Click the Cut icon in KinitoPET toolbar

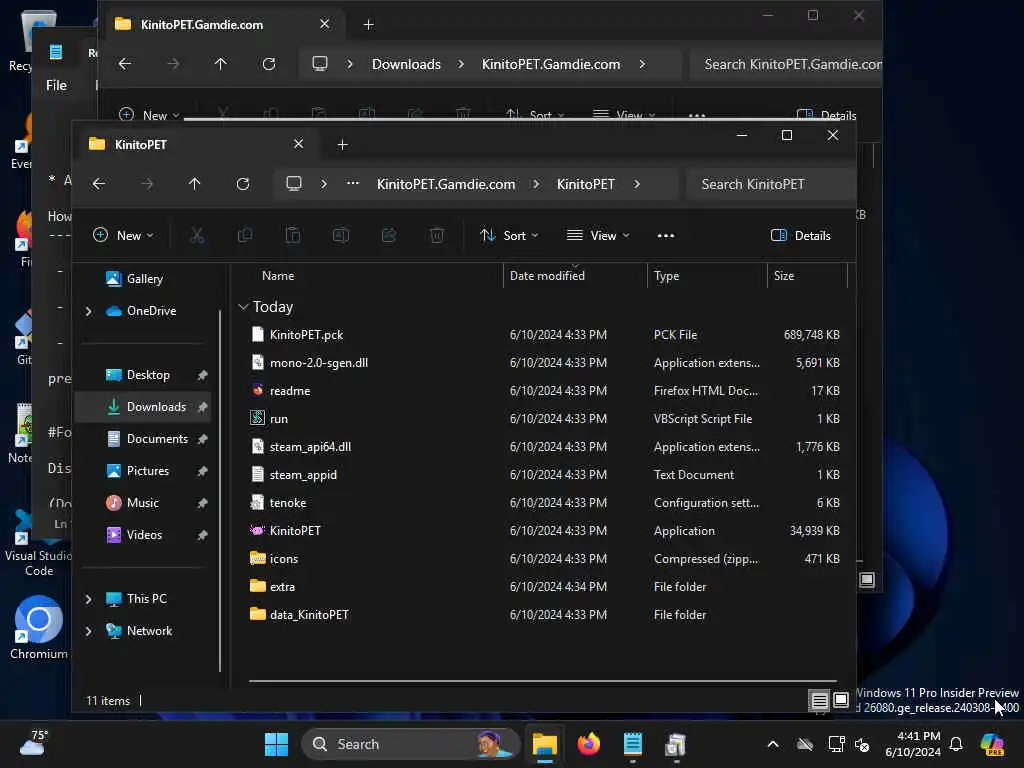tap(197, 235)
